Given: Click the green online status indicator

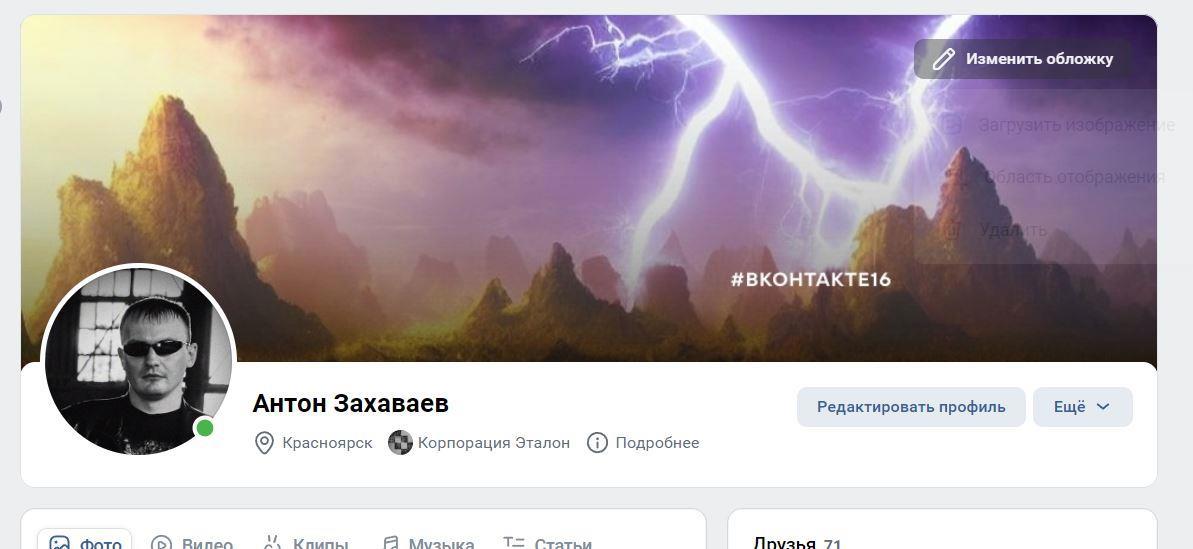Looking at the screenshot, I should coord(205,428).
